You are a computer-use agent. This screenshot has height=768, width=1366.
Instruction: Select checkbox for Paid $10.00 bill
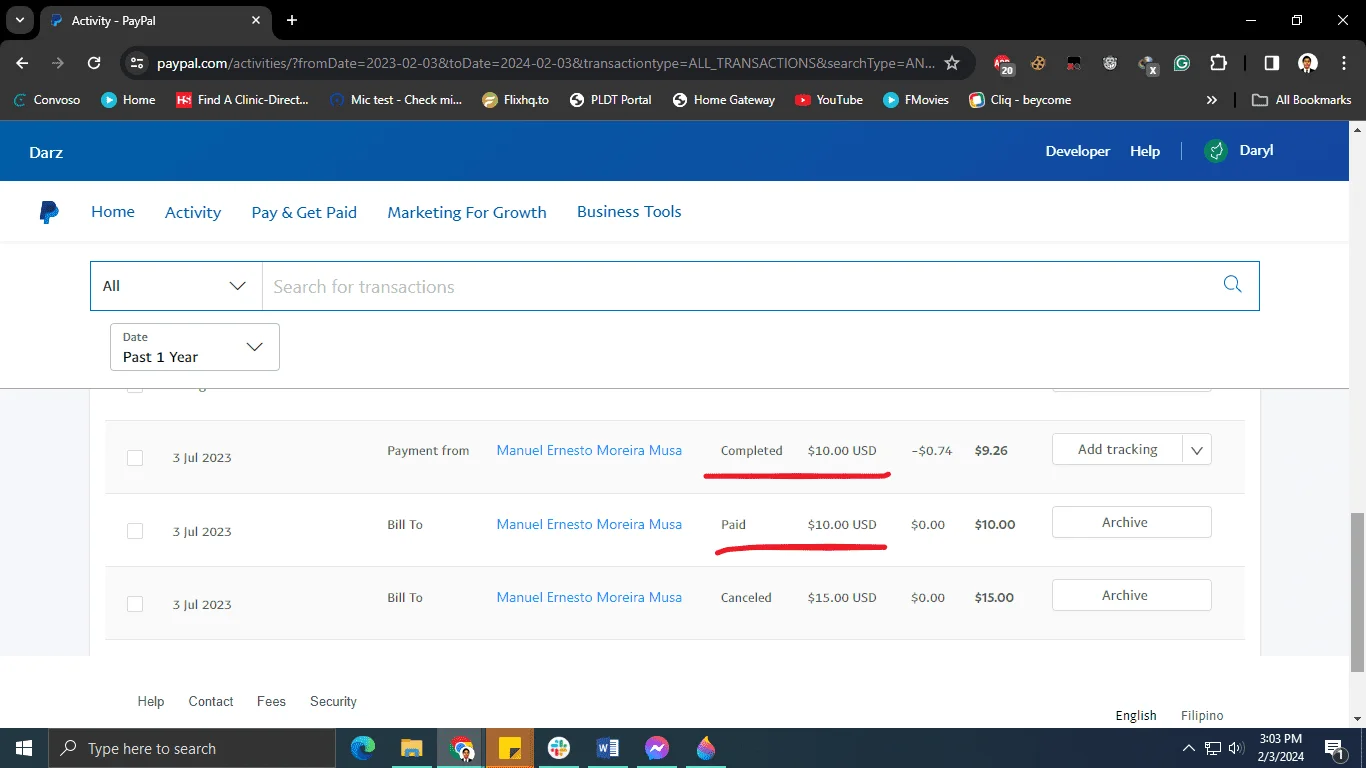tap(135, 531)
